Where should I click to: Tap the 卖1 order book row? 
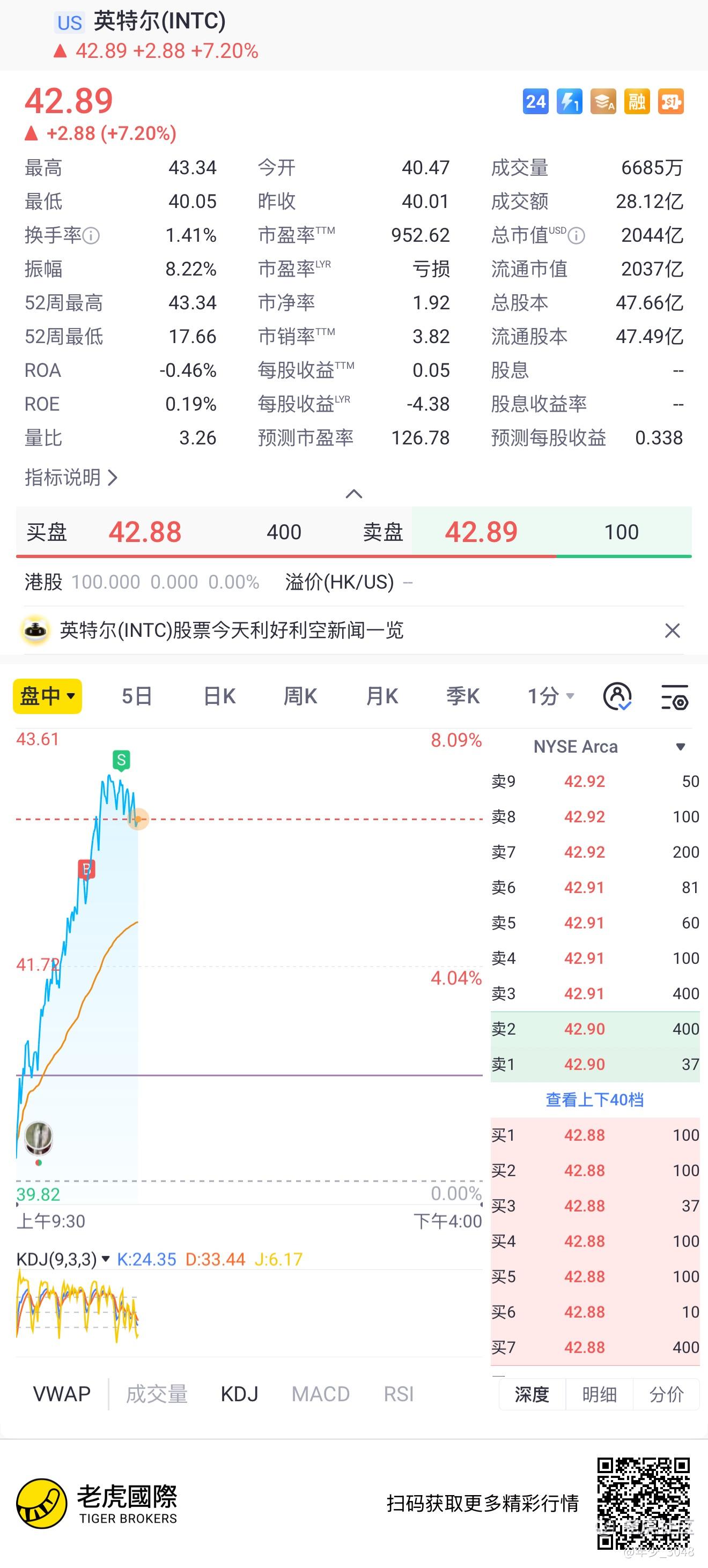coord(595,1065)
